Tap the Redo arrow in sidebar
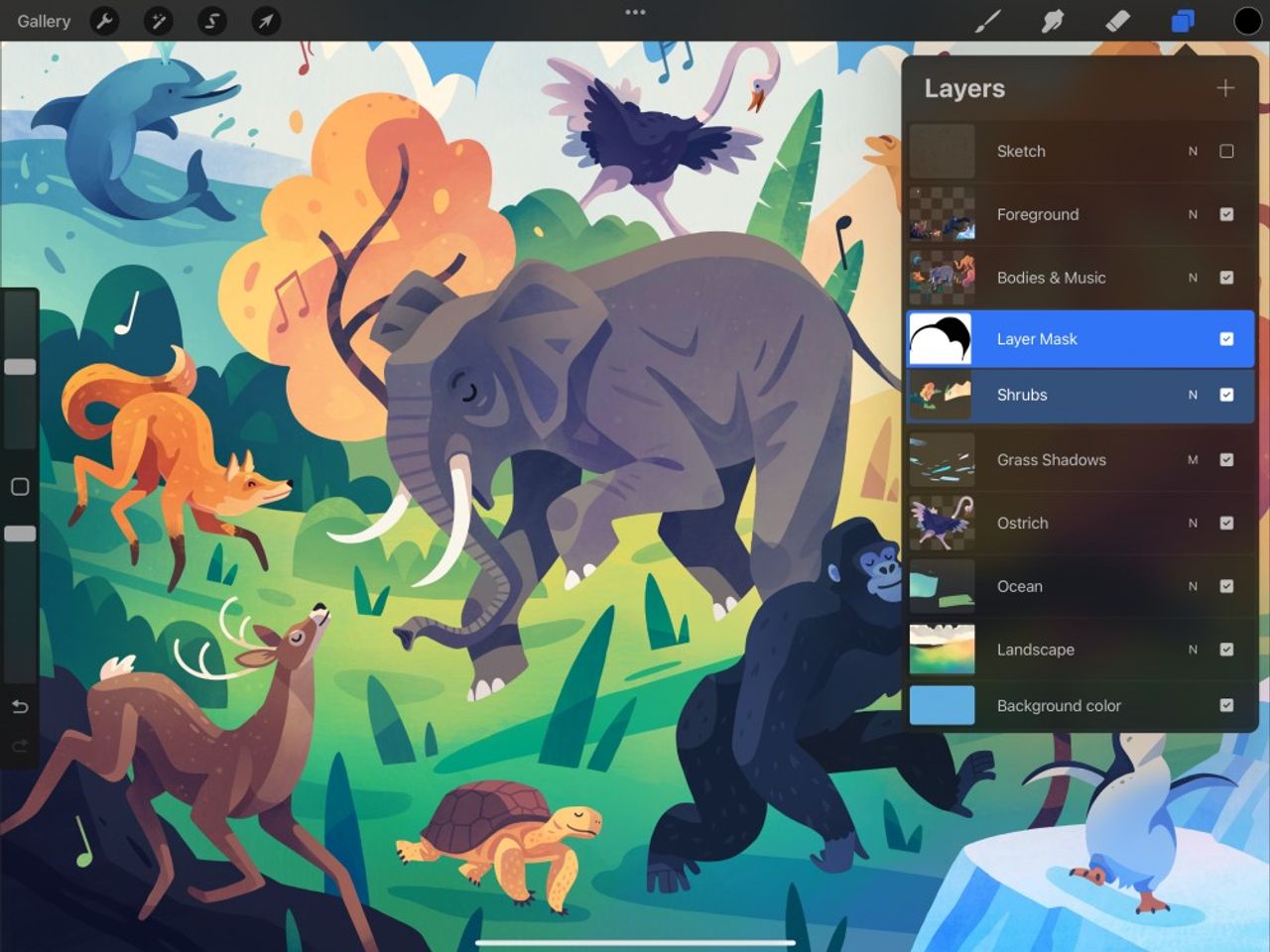 click(20, 746)
